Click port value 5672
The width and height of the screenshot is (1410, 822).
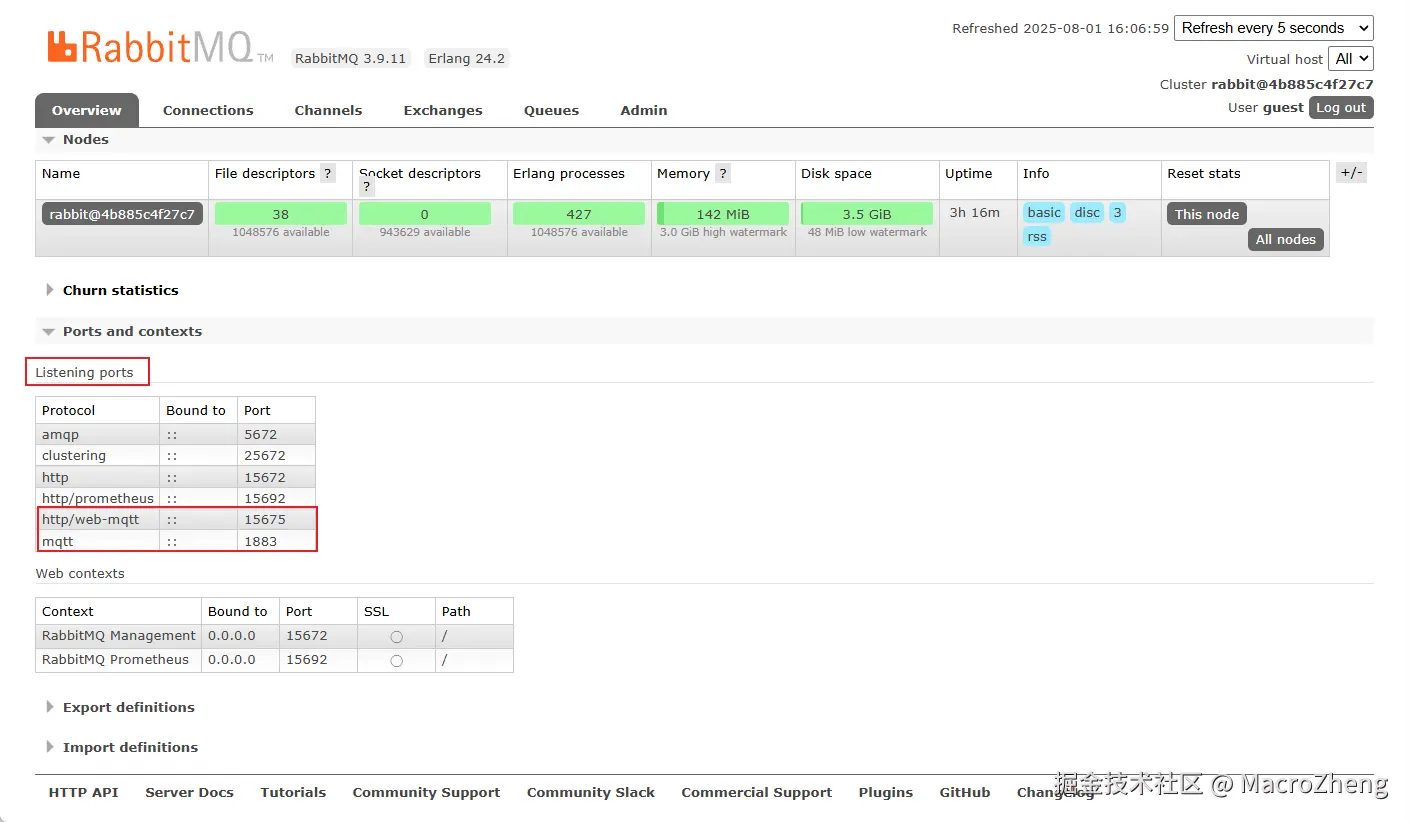pos(260,434)
